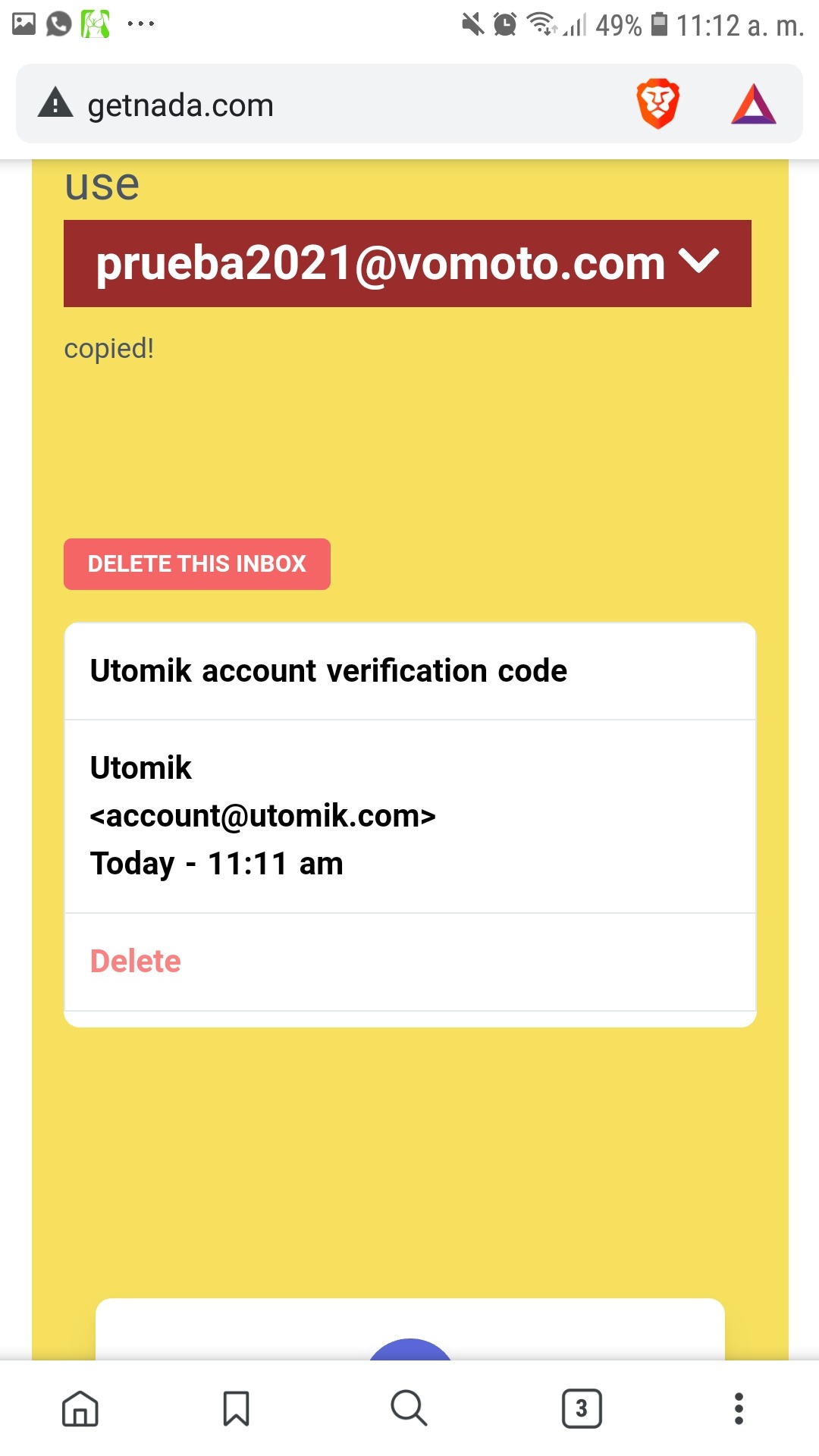Image resolution: width=819 pixels, height=1456 pixels.
Task: Tap the Brave Shields lion icon
Action: 657,104
